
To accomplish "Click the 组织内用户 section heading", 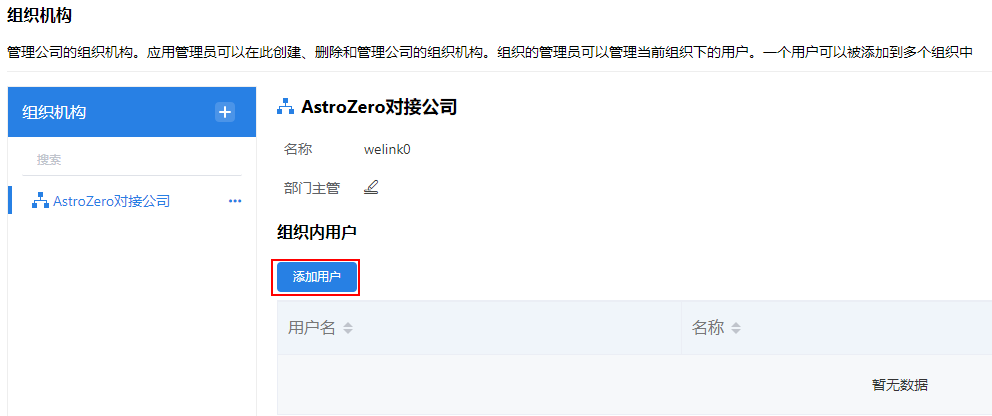I will point(317,233).
